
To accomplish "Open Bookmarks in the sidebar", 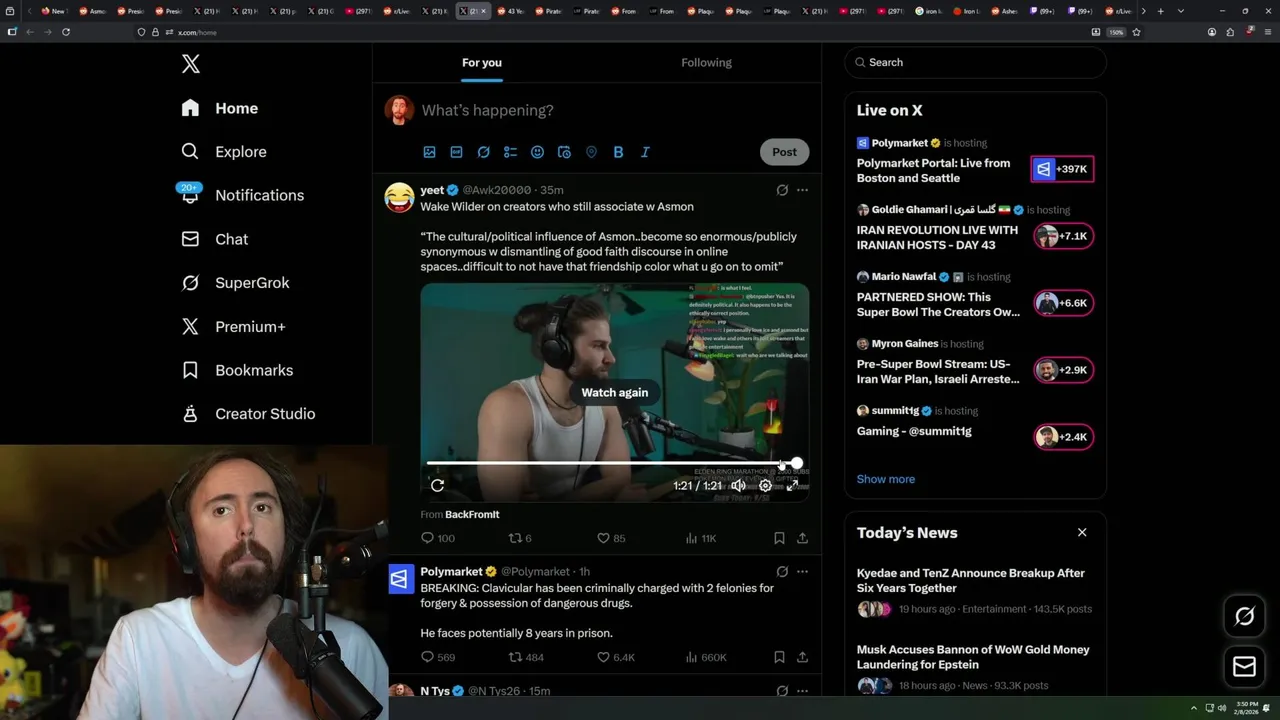I will [x=237, y=370].
